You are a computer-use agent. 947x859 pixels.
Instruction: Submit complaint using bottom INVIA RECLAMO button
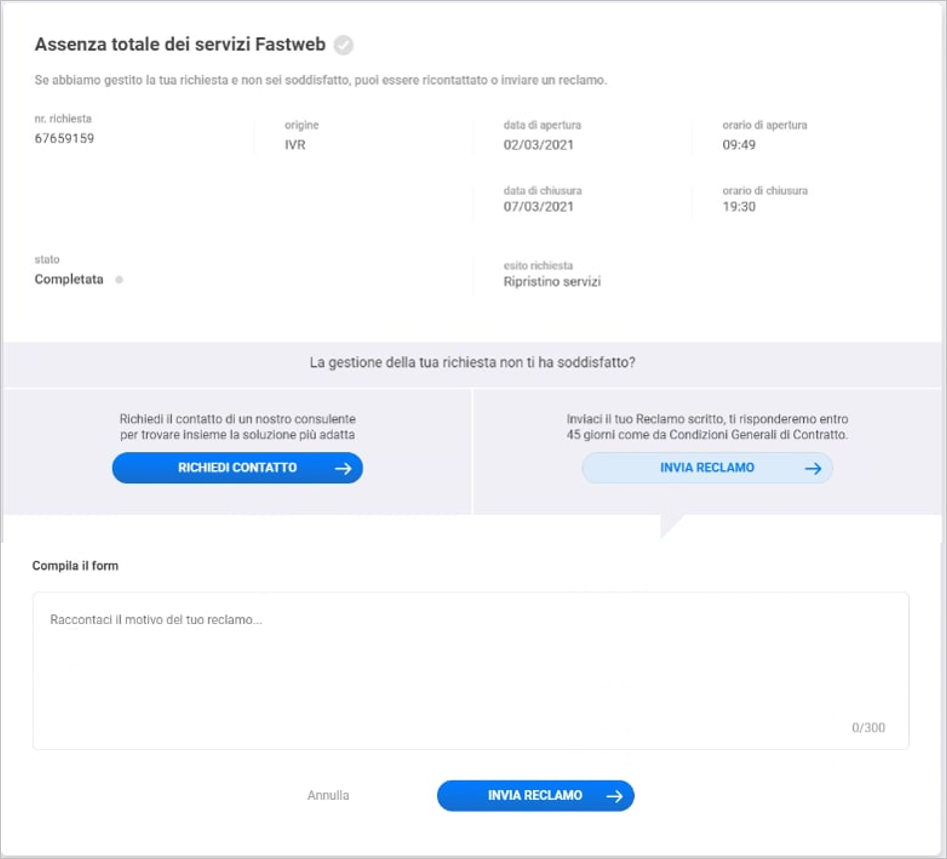click(x=536, y=796)
